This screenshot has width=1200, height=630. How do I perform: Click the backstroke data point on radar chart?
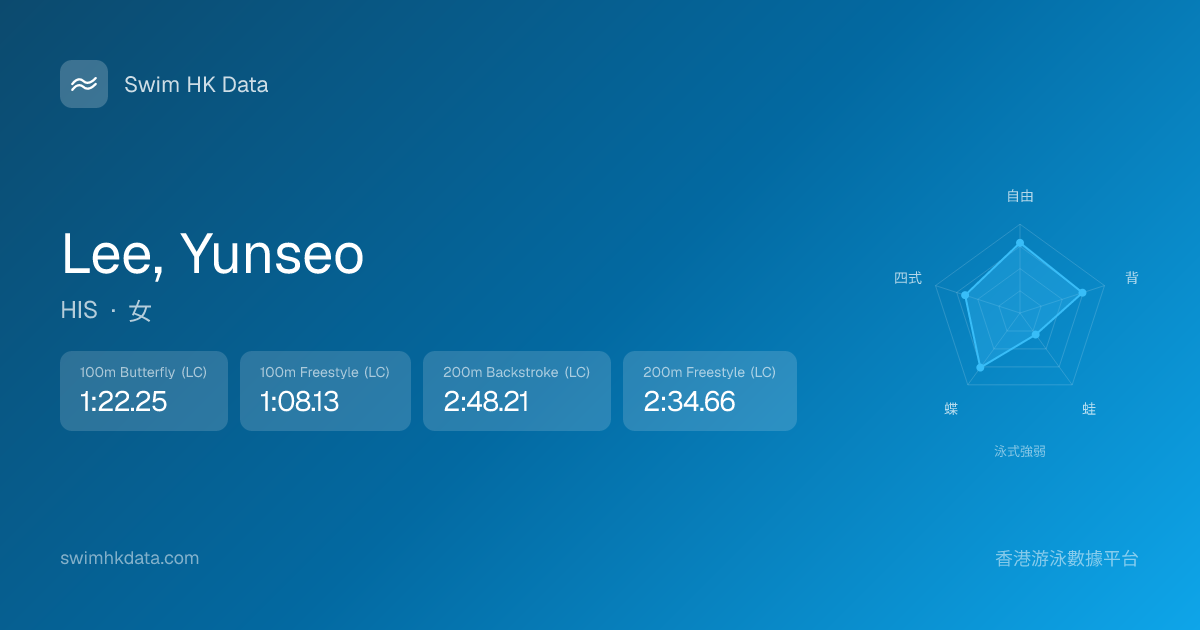coord(1082,293)
